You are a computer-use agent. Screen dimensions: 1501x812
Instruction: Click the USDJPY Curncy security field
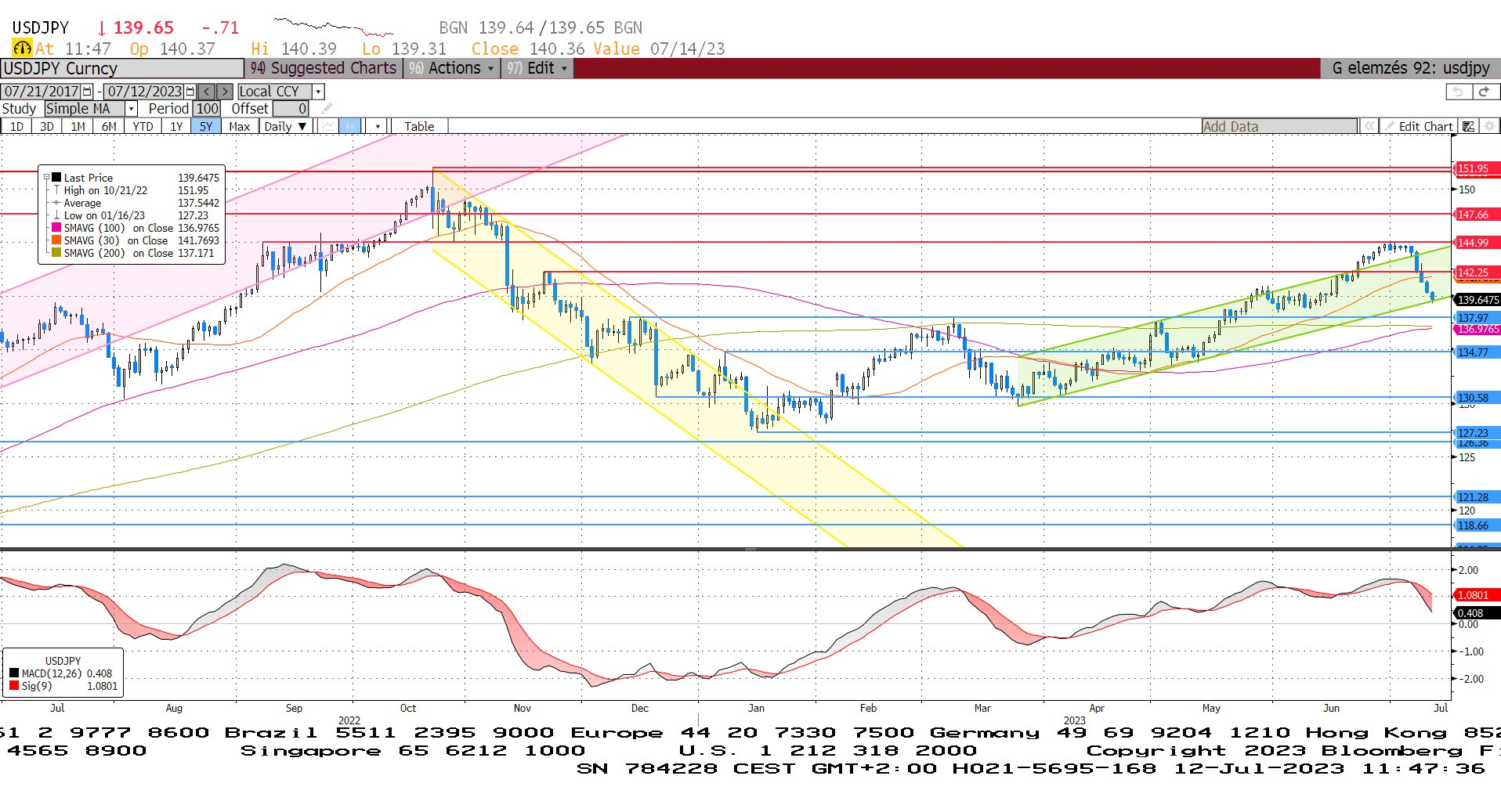tap(122, 69)
